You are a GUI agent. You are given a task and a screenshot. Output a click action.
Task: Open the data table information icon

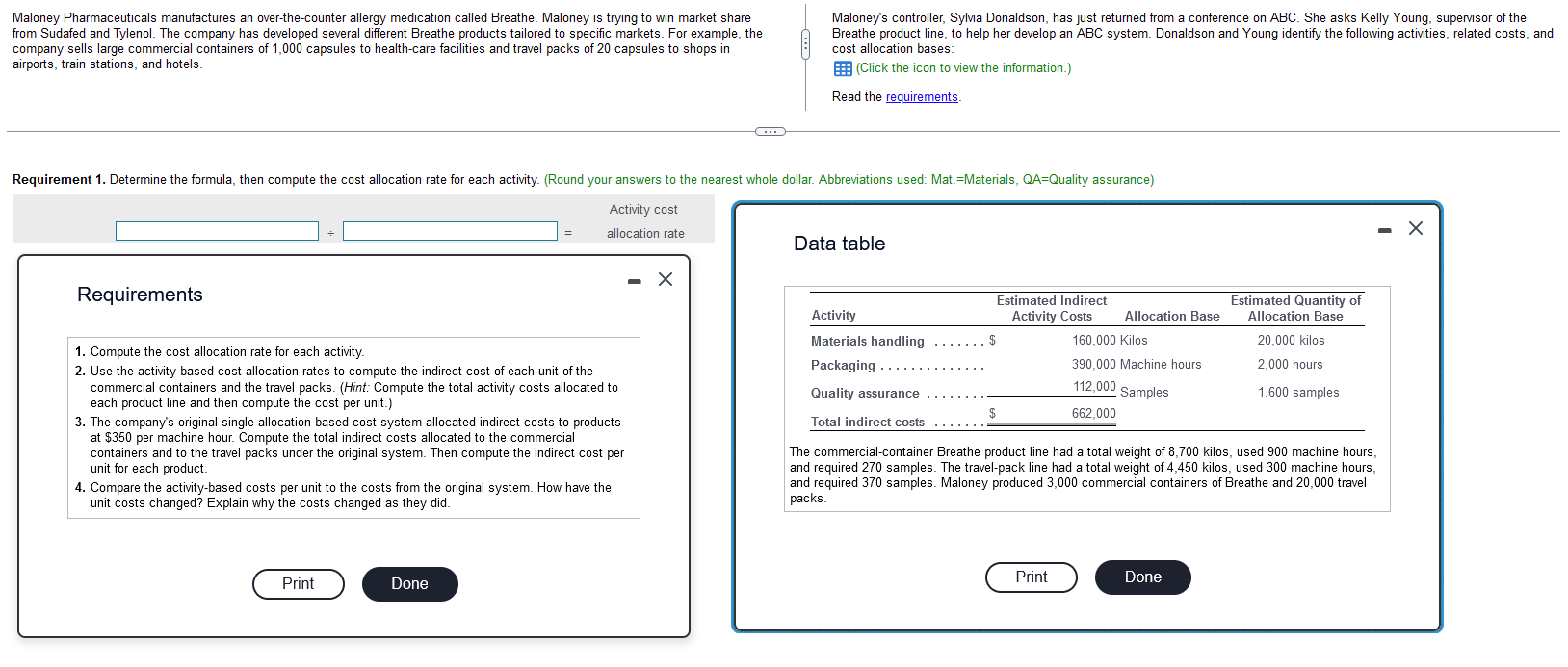pyautogui.click(x=843, y=68)
